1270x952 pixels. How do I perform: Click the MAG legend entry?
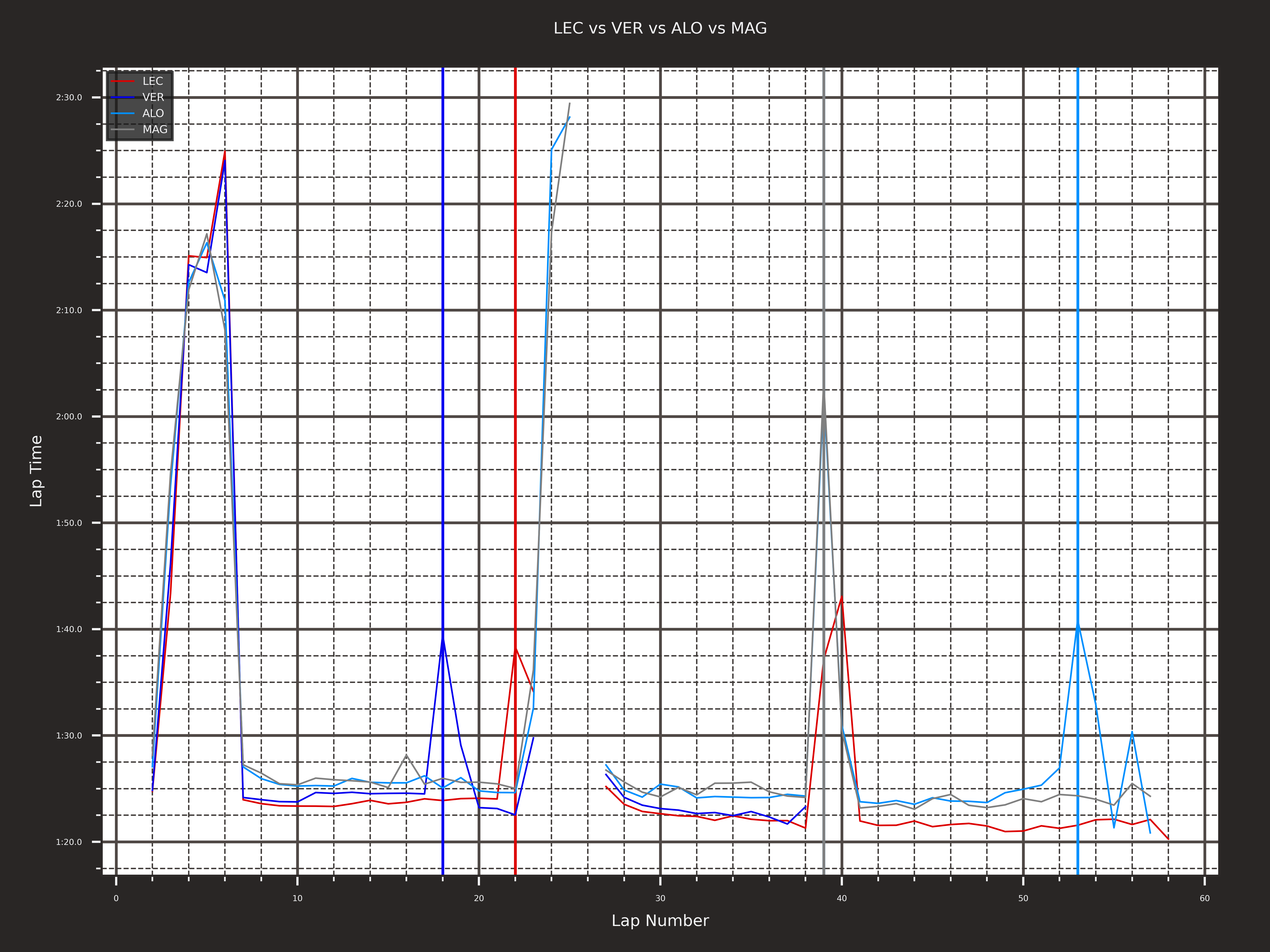click(140, 130)
